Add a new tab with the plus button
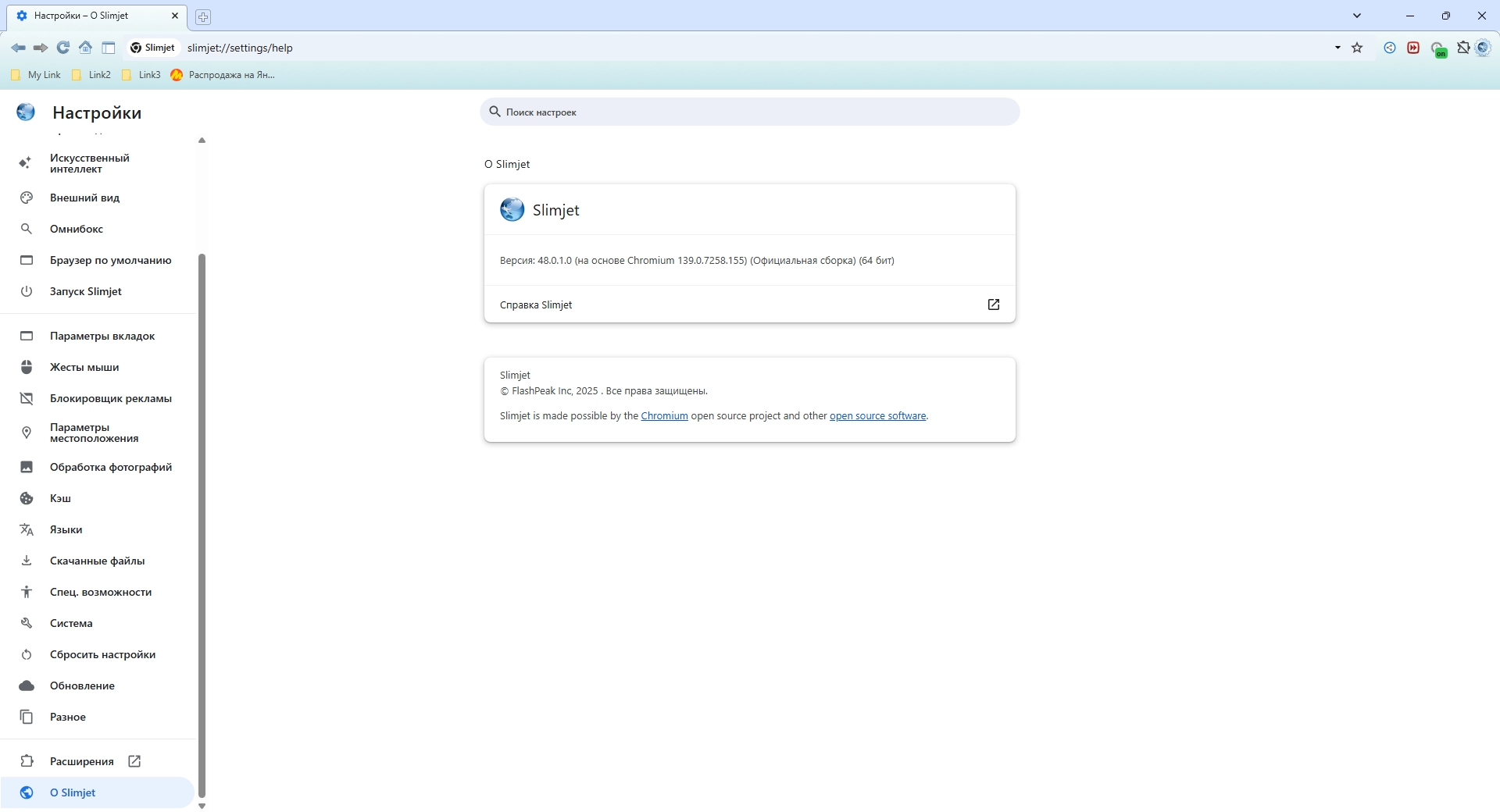Viewport: 1500px width, 812px height. (x=203, y=16)
